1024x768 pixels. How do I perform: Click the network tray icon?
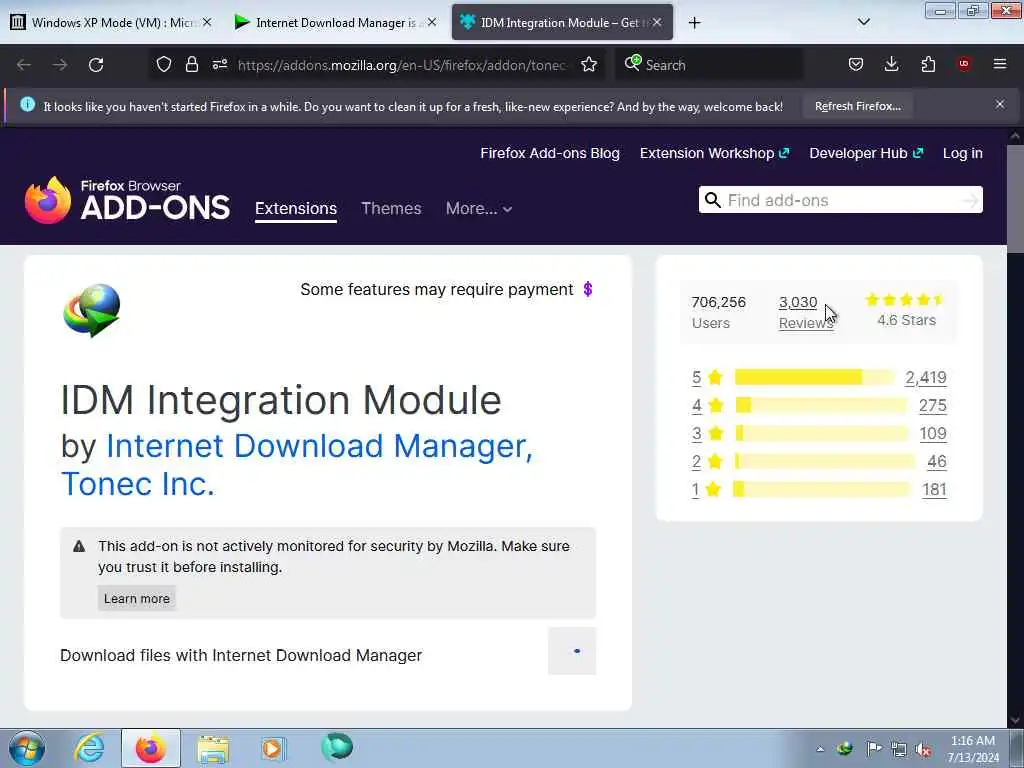[899, 749]
